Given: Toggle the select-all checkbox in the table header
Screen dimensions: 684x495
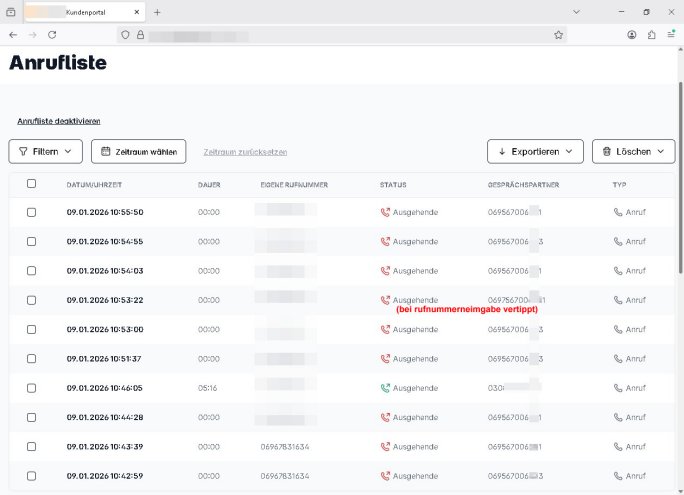Looking at the screenshot, I should click(x=31, y=184).
